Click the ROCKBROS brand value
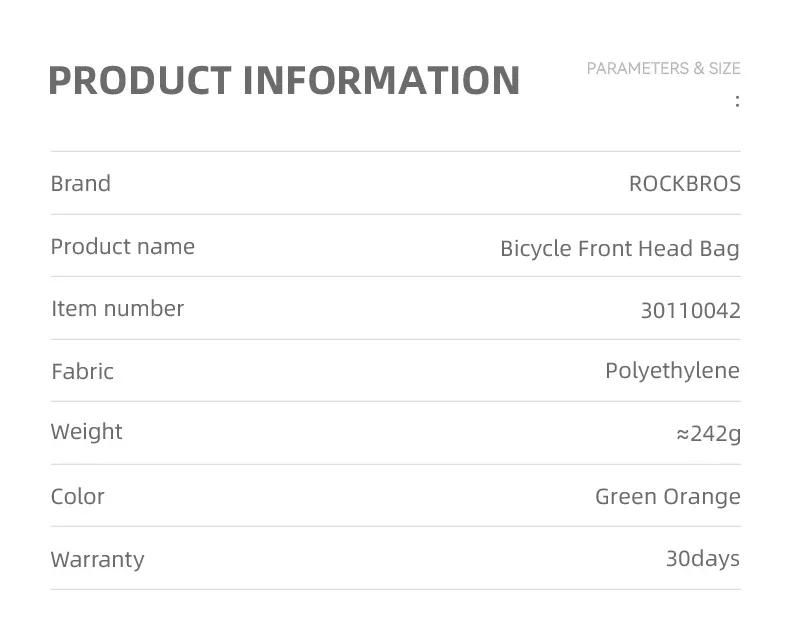This screenshot has width=790, height=622. click(685, 184)
